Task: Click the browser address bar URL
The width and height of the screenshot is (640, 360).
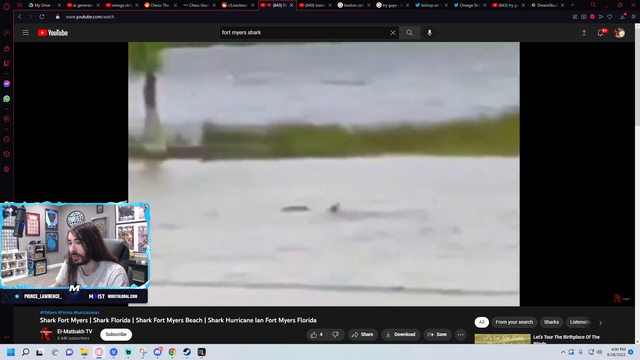Action: [90, 17]
